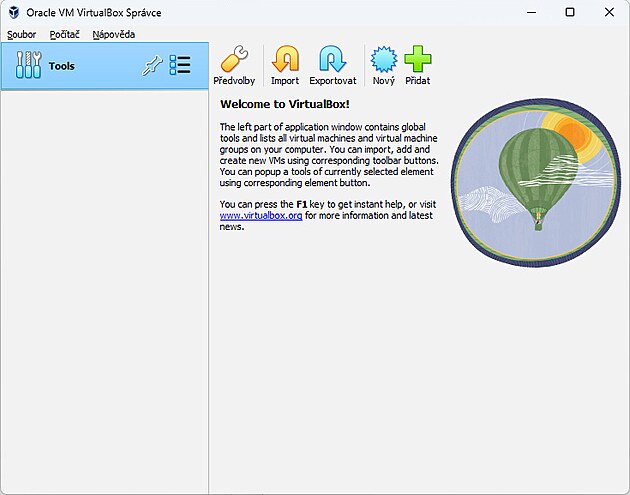This screenshot has height=495, width=630.
Task: Follow the www.virtualbox.org link
Action: tap(260, 215)
